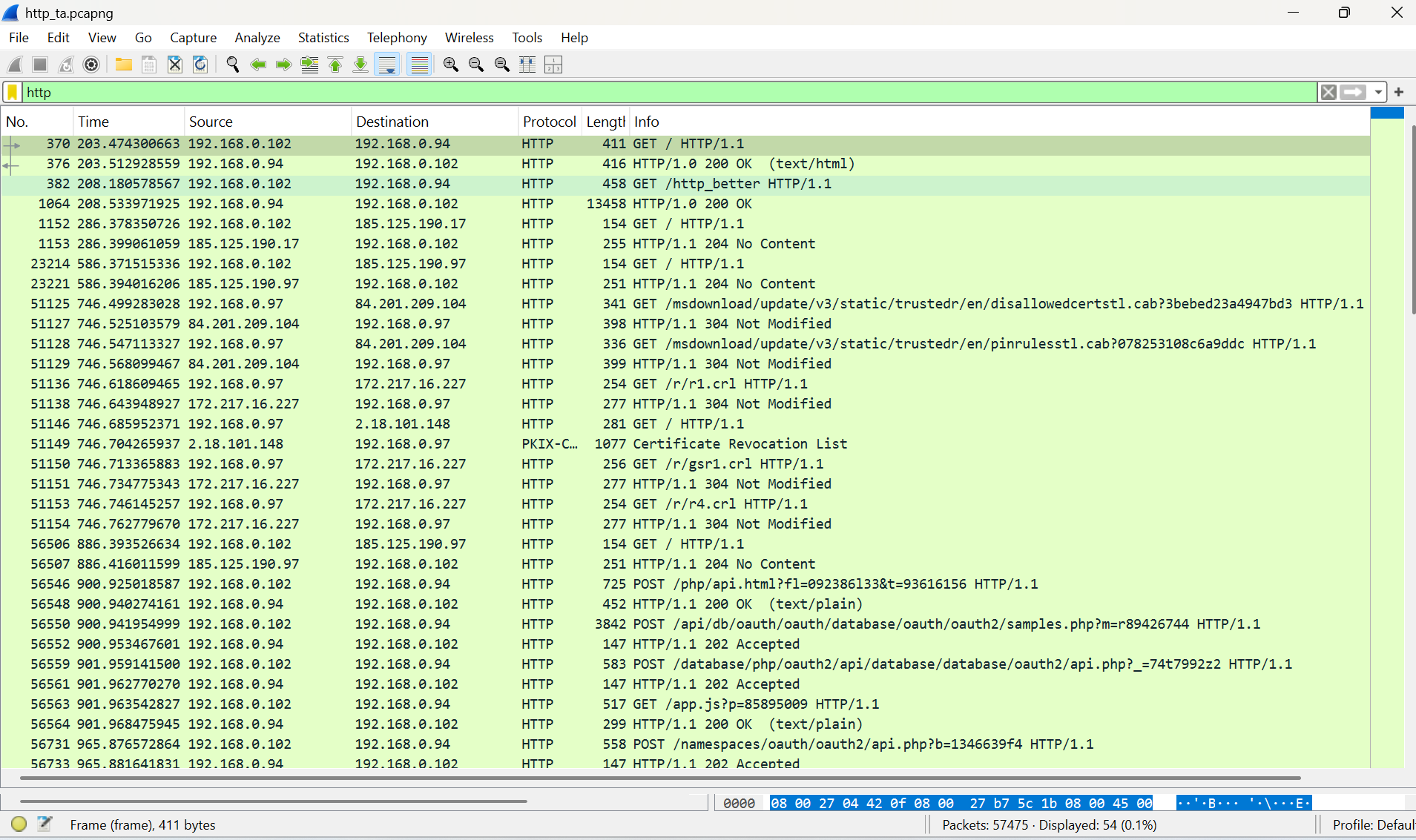Go to the last packet

[360, 65]
